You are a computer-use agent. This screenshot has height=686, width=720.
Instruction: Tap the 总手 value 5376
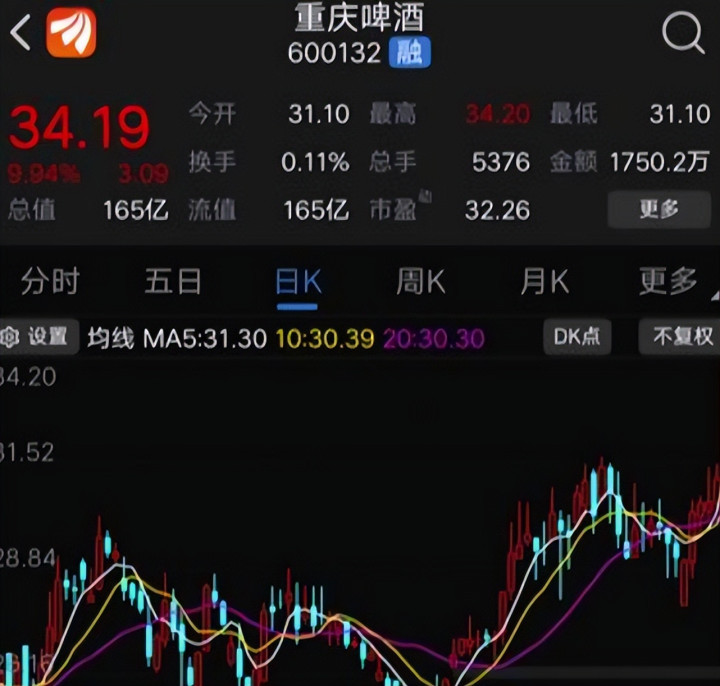[x=501, y=162]
